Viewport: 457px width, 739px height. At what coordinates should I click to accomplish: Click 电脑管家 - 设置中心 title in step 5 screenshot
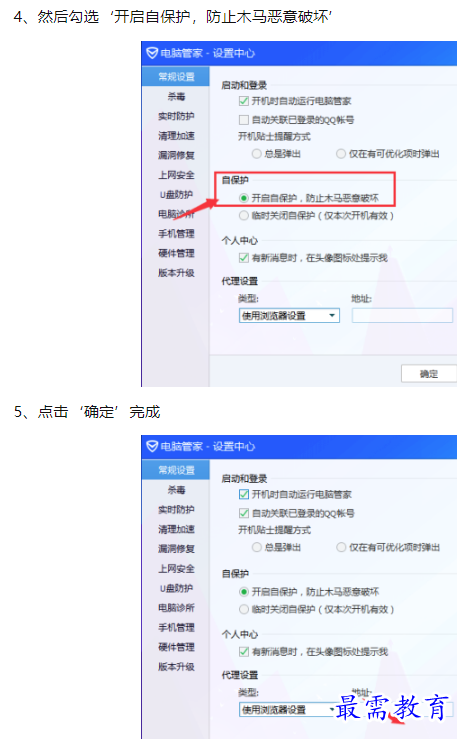point(207,446)
